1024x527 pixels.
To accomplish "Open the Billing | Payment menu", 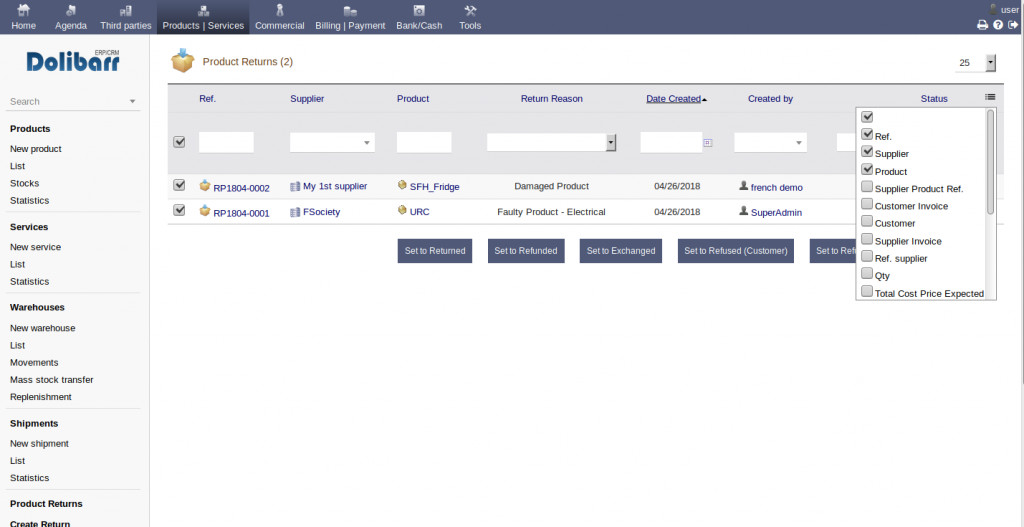I will [349, 17].
